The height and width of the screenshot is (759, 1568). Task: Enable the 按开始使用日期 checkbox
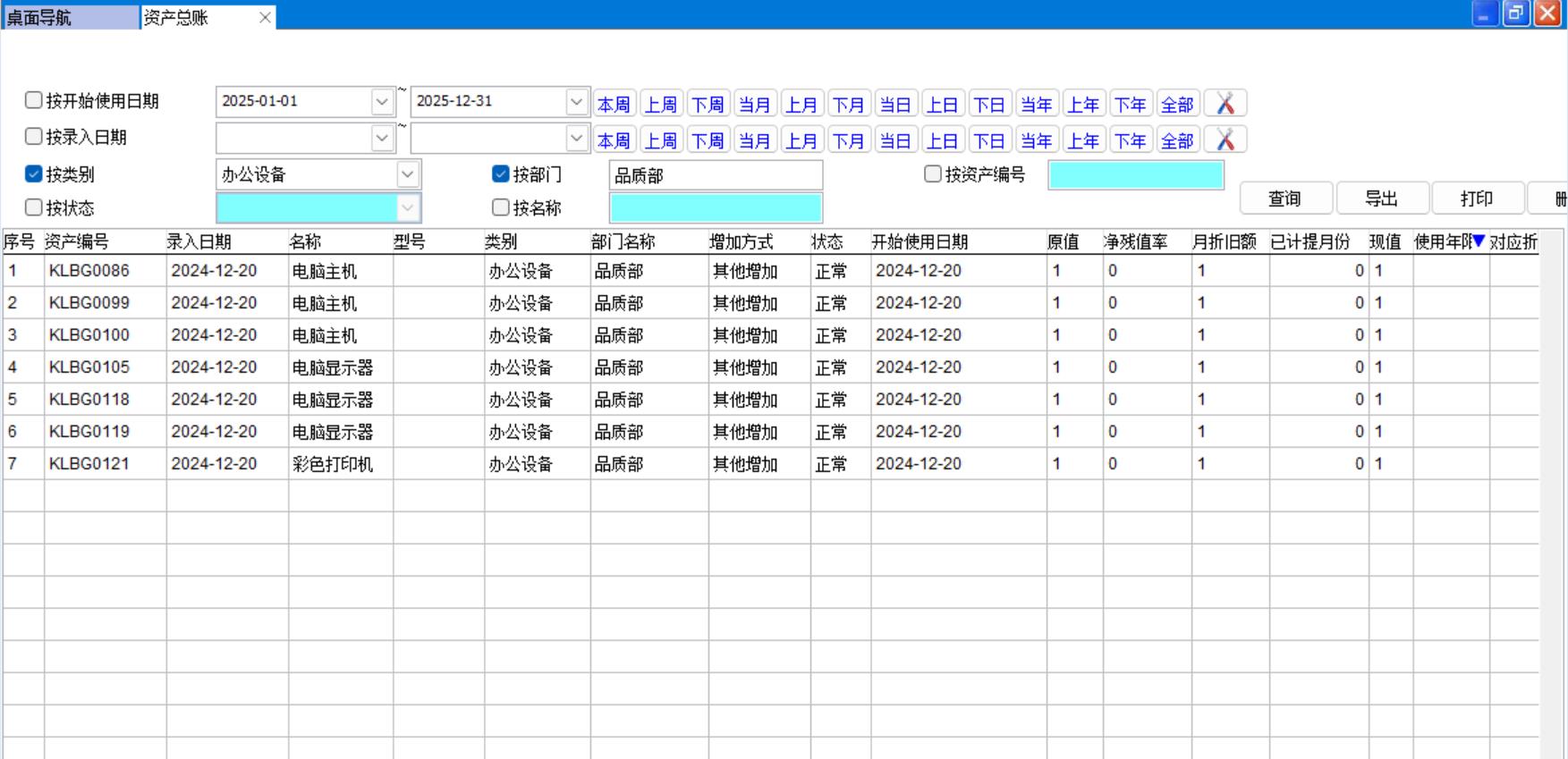coord(34,100)
